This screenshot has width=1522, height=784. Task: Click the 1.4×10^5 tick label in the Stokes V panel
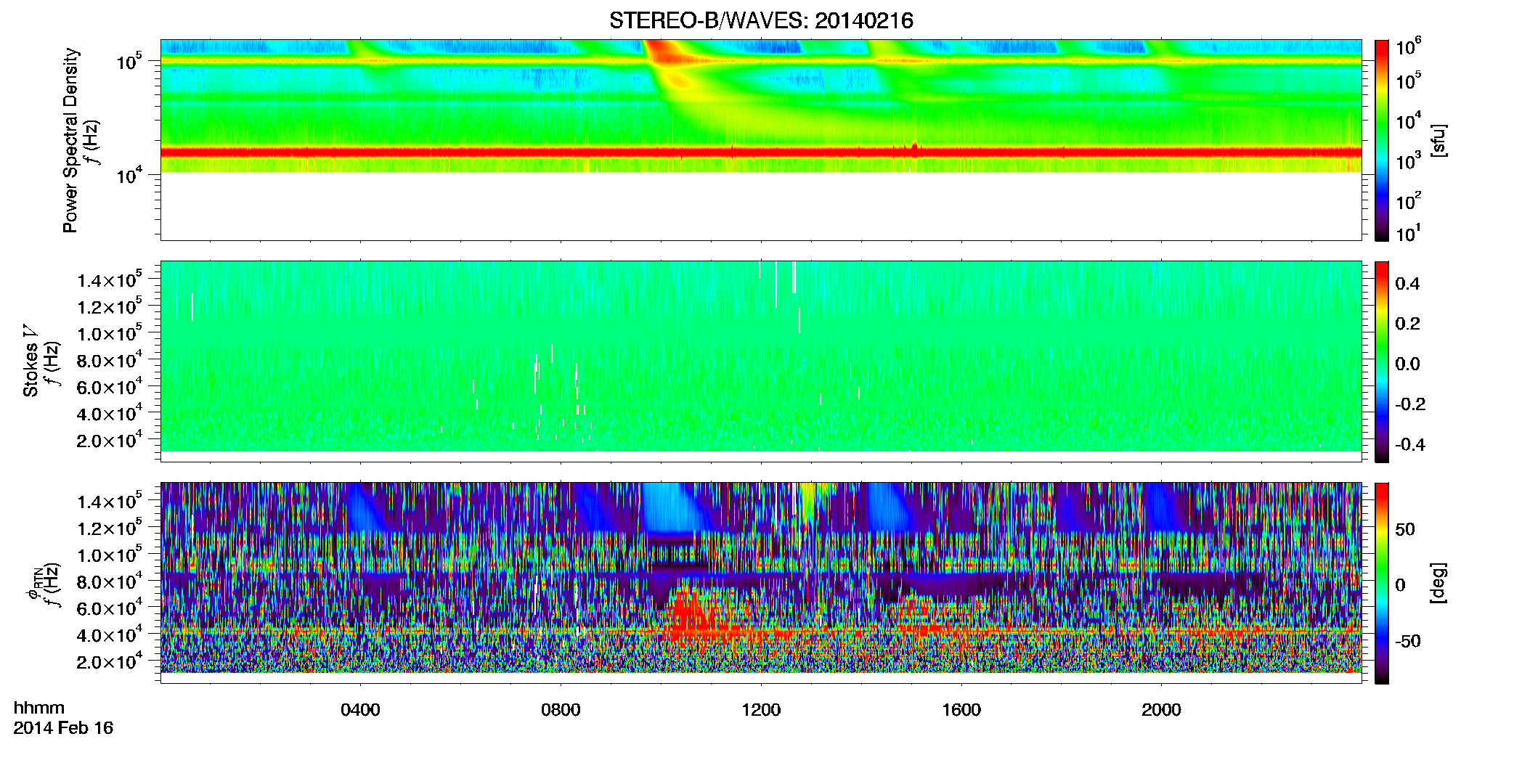click(x=110, y=279)
